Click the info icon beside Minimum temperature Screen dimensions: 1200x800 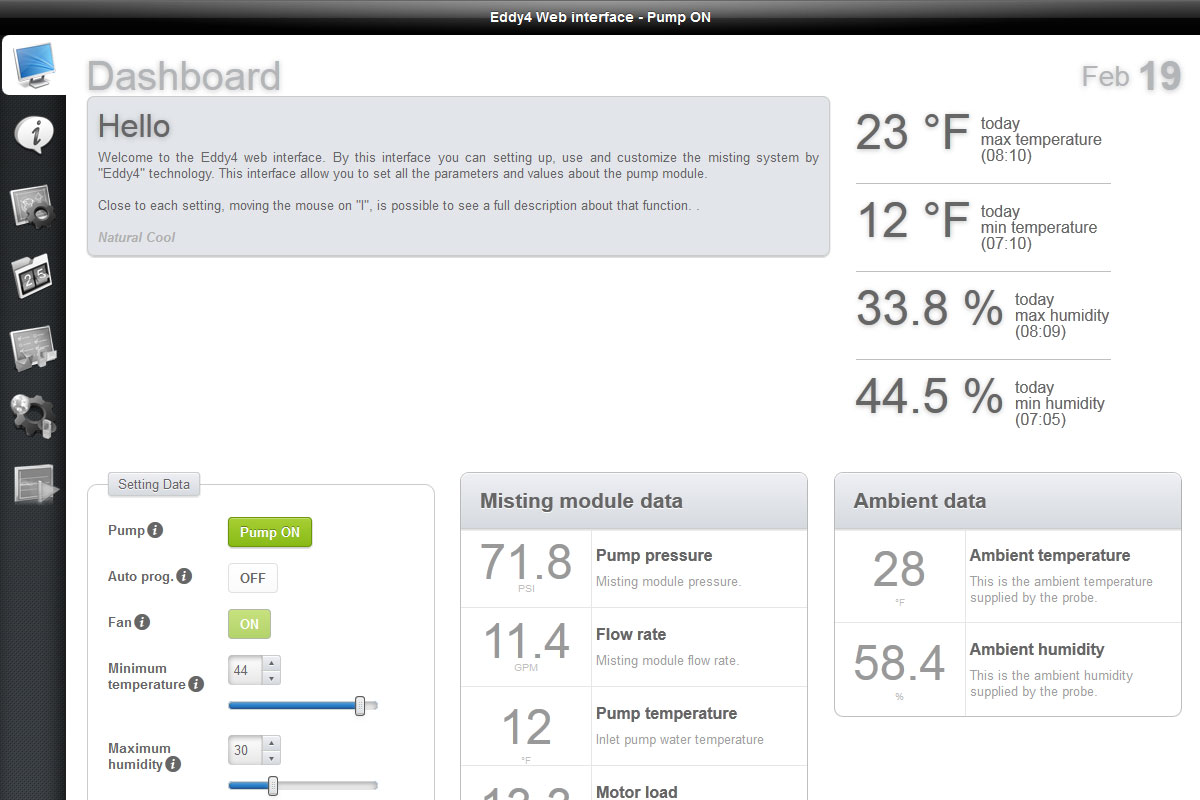click(196, 685)
